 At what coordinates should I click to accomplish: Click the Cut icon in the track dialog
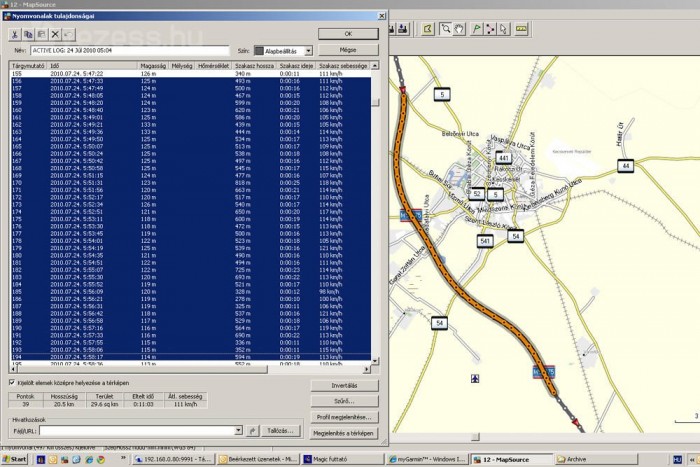click(15, 34)
